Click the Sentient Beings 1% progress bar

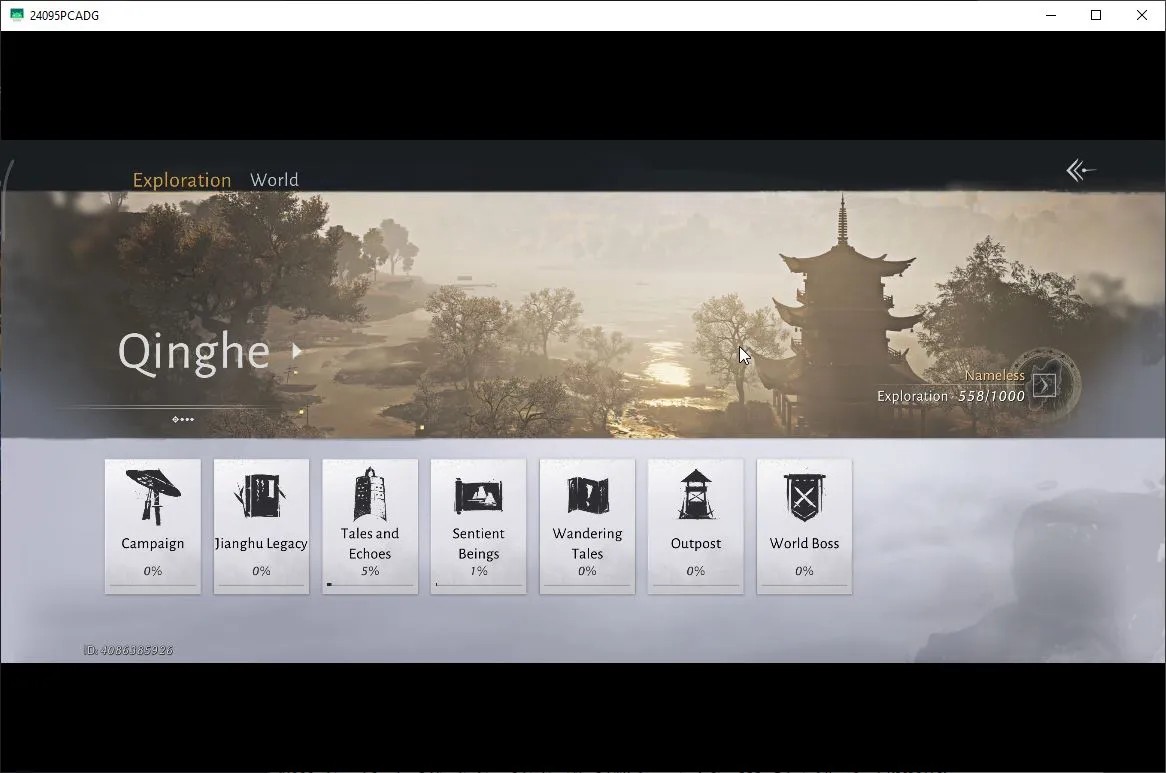coord(478,585)
